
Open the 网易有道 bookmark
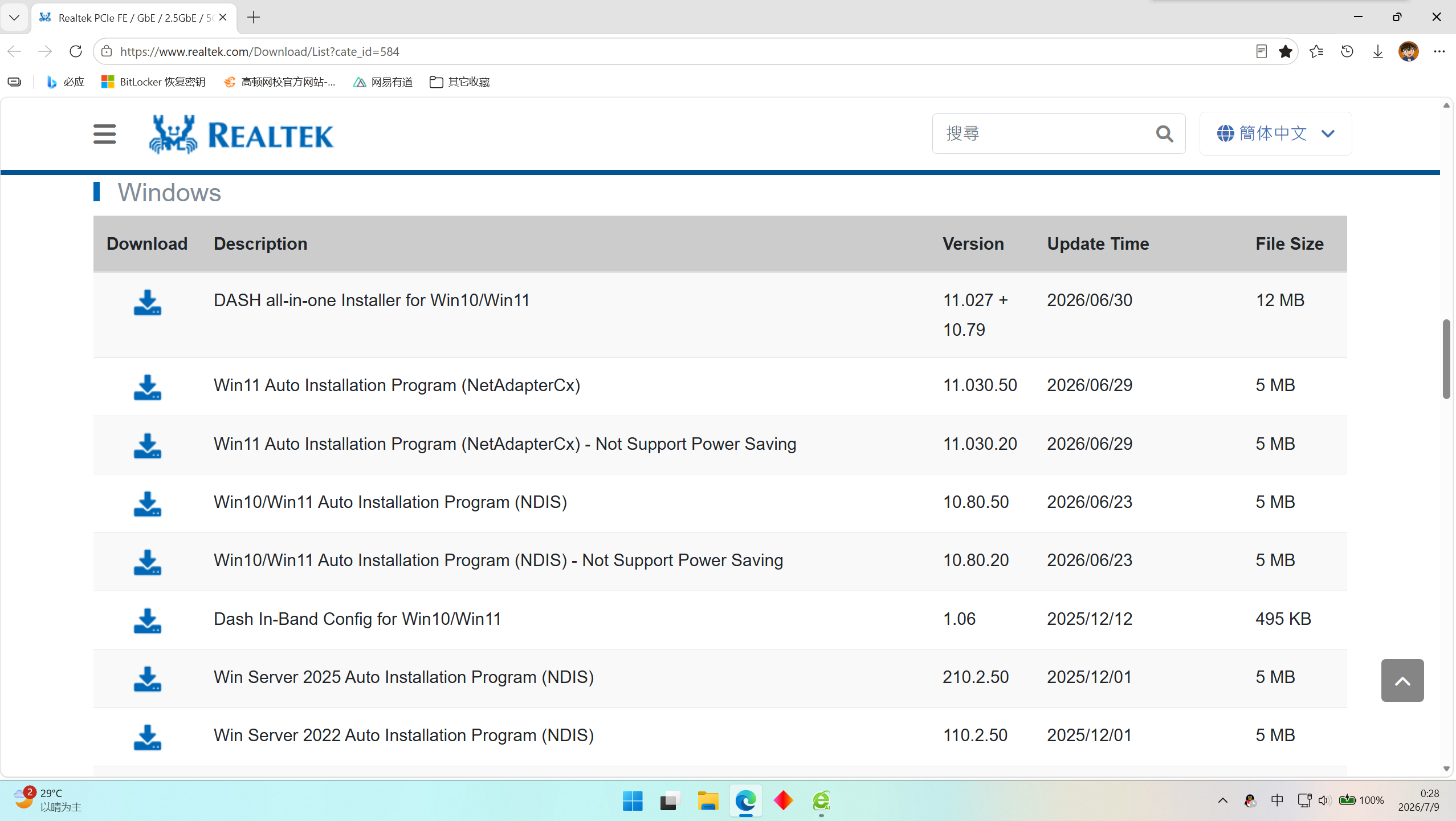[382, 82]
